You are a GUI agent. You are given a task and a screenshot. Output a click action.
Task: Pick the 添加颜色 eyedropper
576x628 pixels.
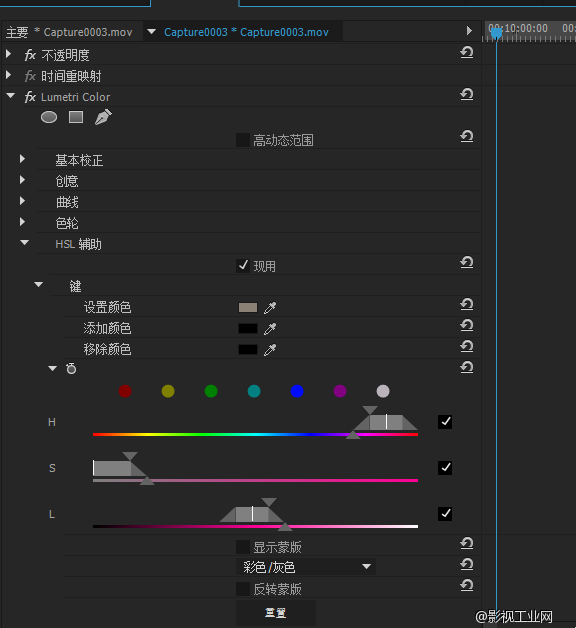coord(270,329)
